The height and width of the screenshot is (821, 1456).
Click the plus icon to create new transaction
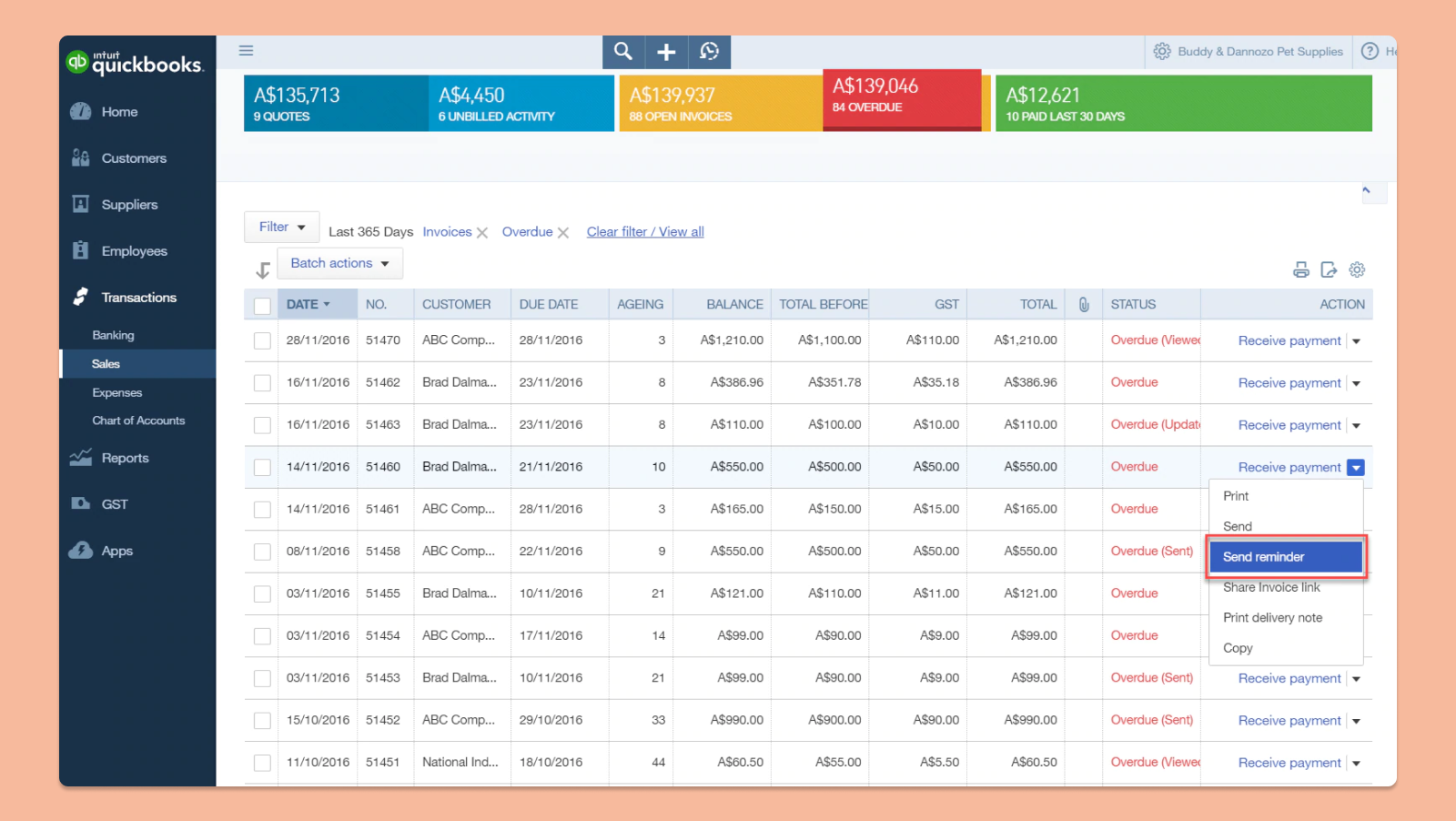click(666, 52)
